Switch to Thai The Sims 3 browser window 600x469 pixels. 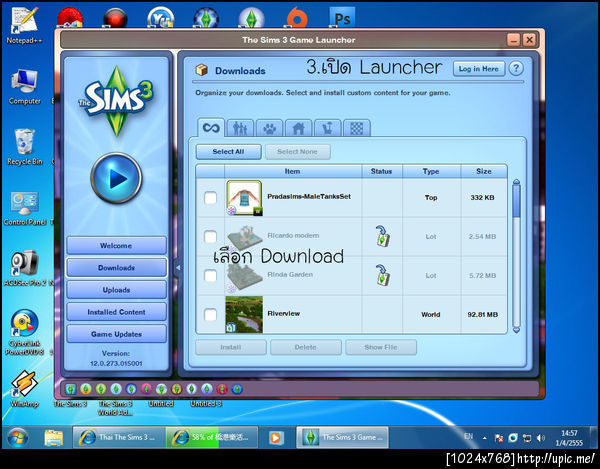point(119,437)
